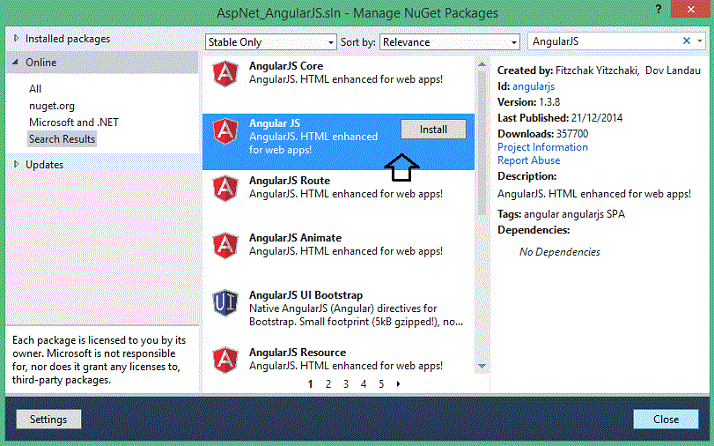Close the Manage NuGet Packages dialog

click(x=666, y=419)
